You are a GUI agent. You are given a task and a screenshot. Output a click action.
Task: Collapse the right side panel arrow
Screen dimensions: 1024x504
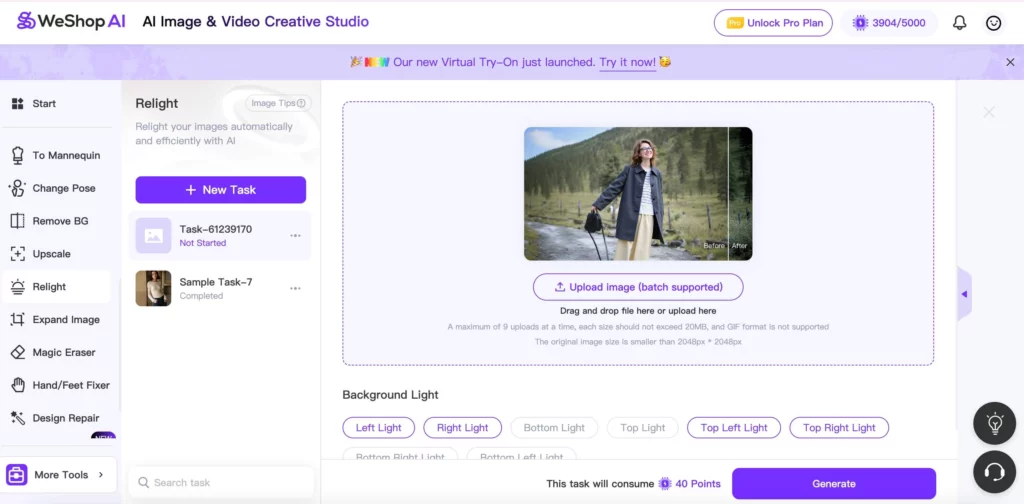pos(964,294)
